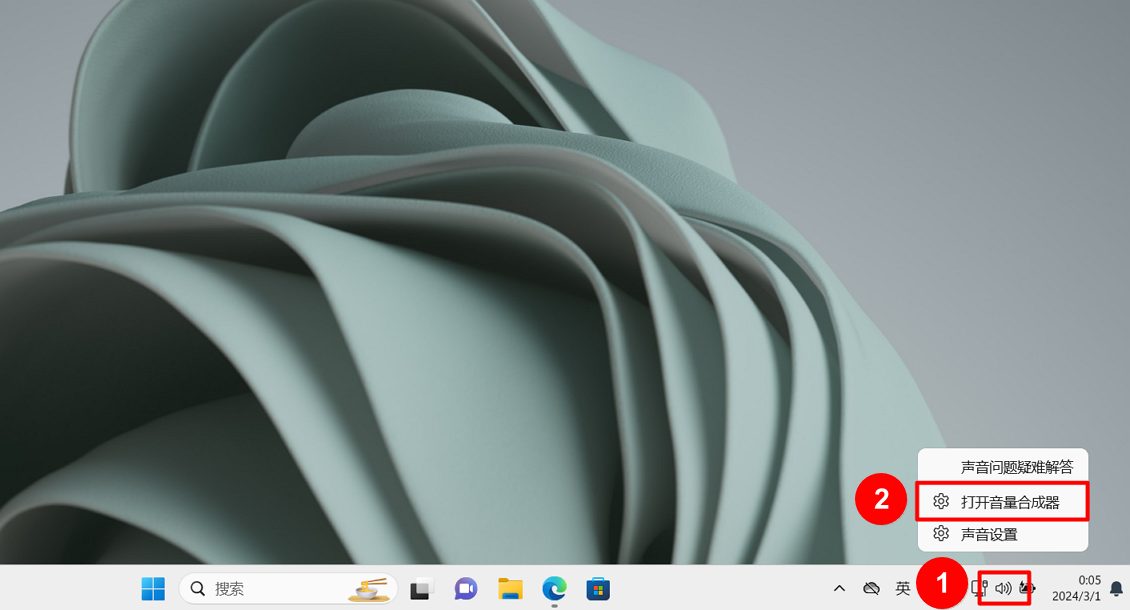Open Task View from the taskbar
The height and width of the screenshot is (610, 1130).
(x=423, y=589)
